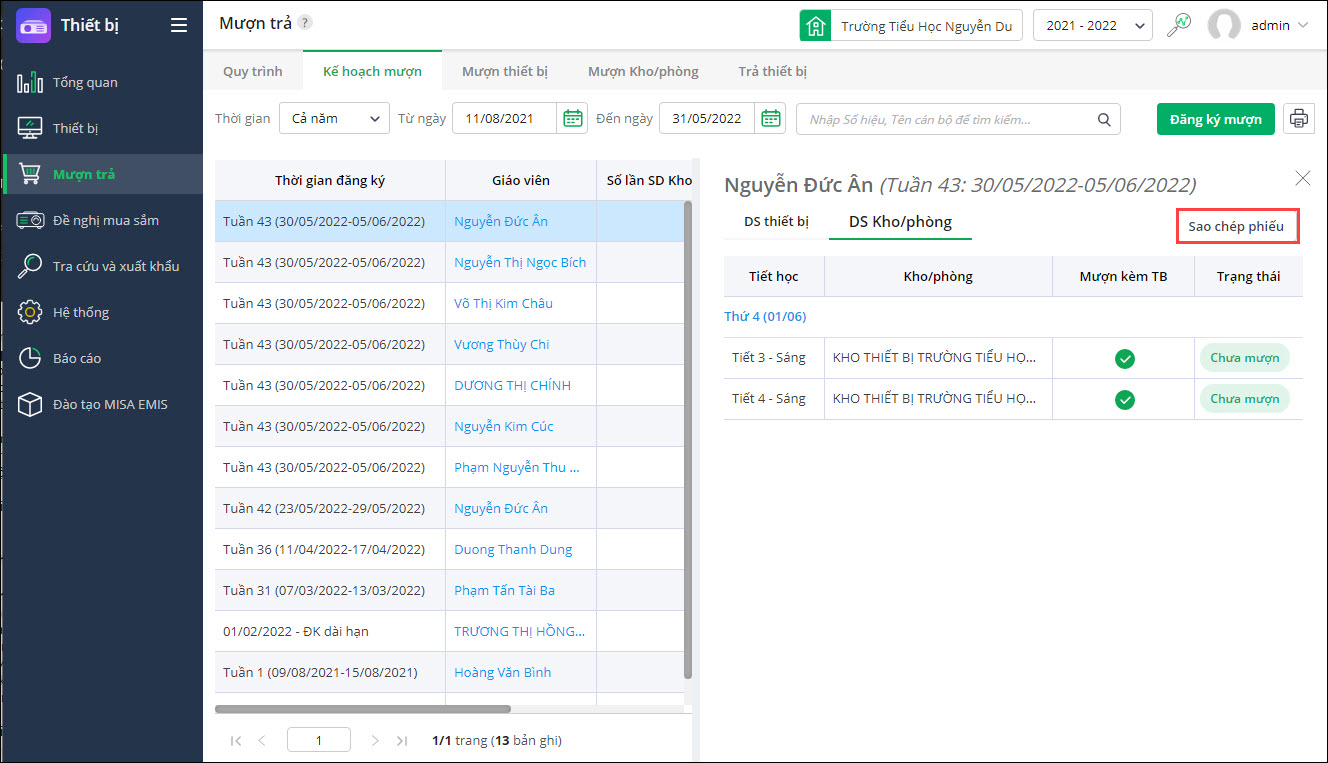This screenshot has height=763, width=1328.
Task: Open teacher link Phạm Tấn Tài Ba
Action: [504, 590]
